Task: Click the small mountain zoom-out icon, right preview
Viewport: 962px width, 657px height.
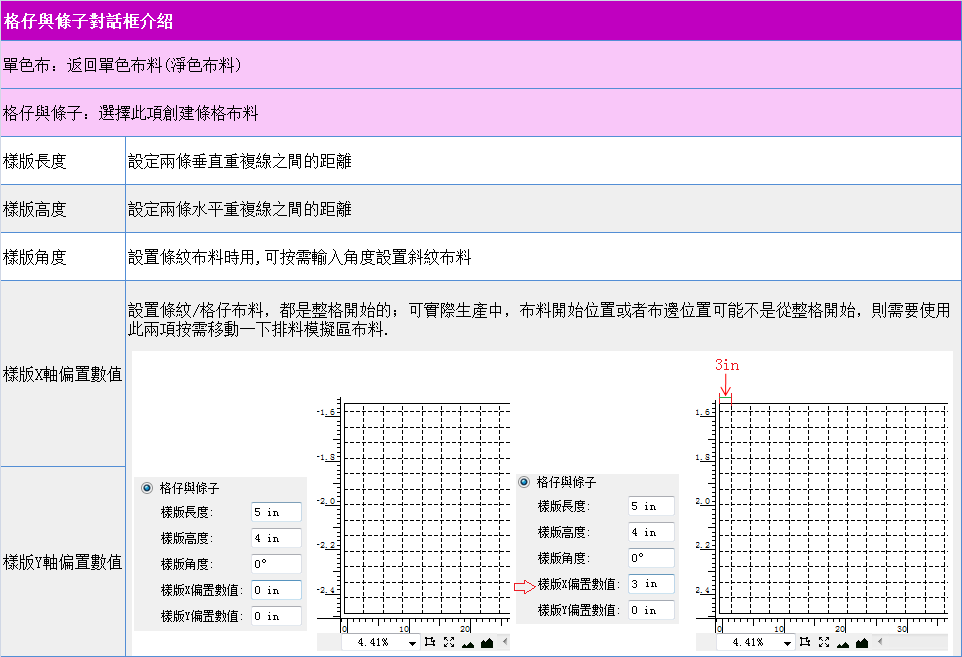Action: coord(843,643)
